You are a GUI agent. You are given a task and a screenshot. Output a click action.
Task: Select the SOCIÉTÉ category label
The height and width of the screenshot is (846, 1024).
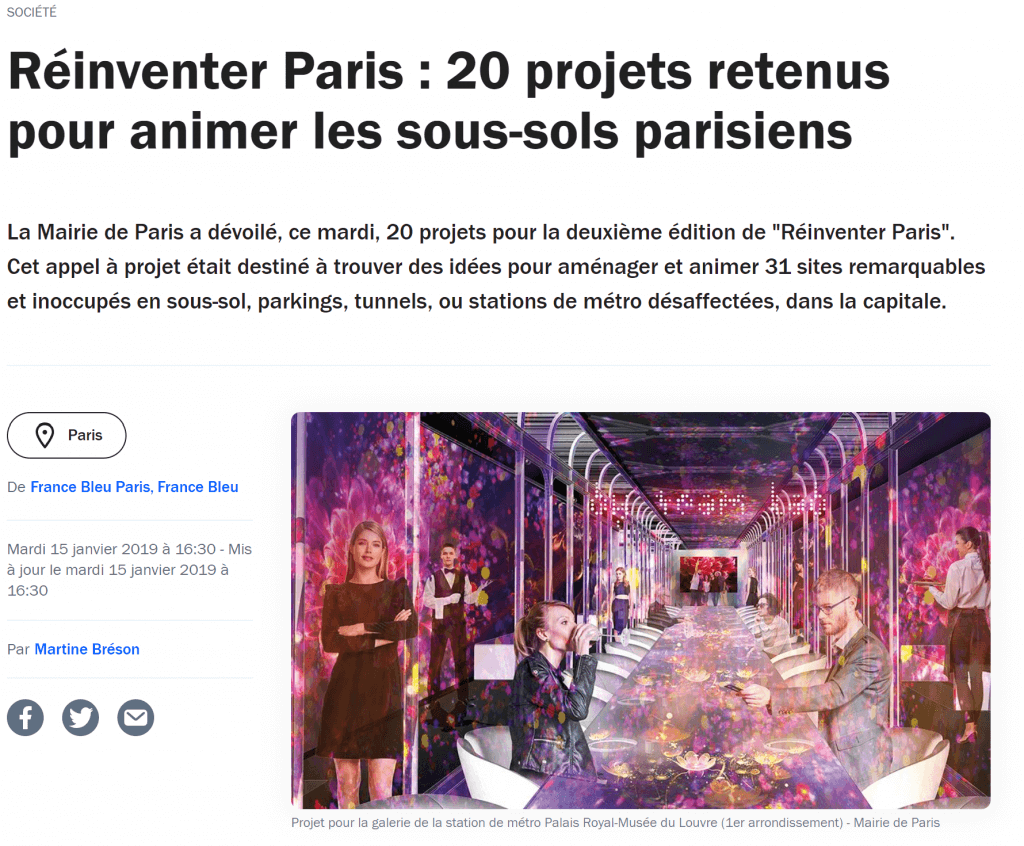31,12
